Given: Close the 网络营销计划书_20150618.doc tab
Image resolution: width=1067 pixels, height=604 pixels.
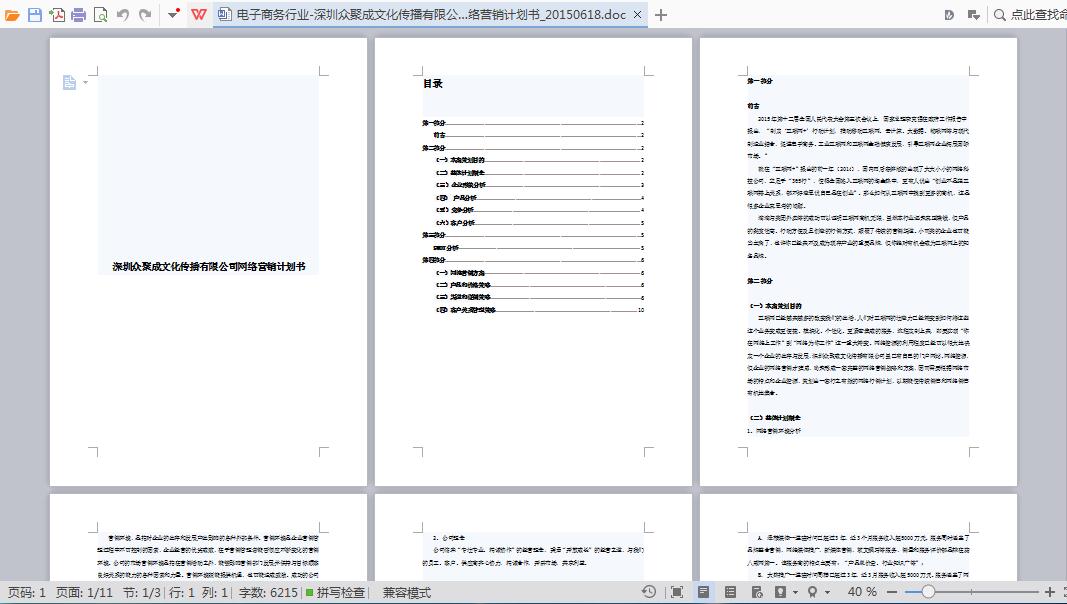Looking at the screenshot, I should [x=637, y=14].
